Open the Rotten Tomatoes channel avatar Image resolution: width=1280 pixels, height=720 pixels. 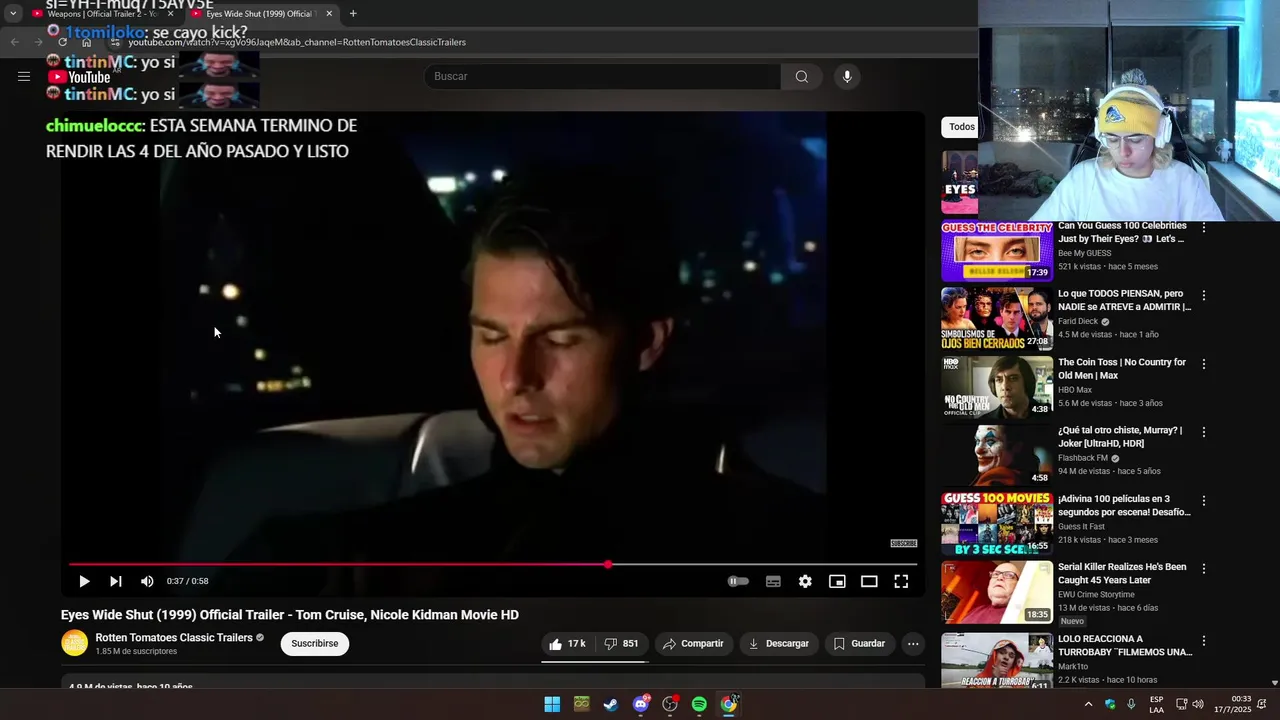[75, 643]
